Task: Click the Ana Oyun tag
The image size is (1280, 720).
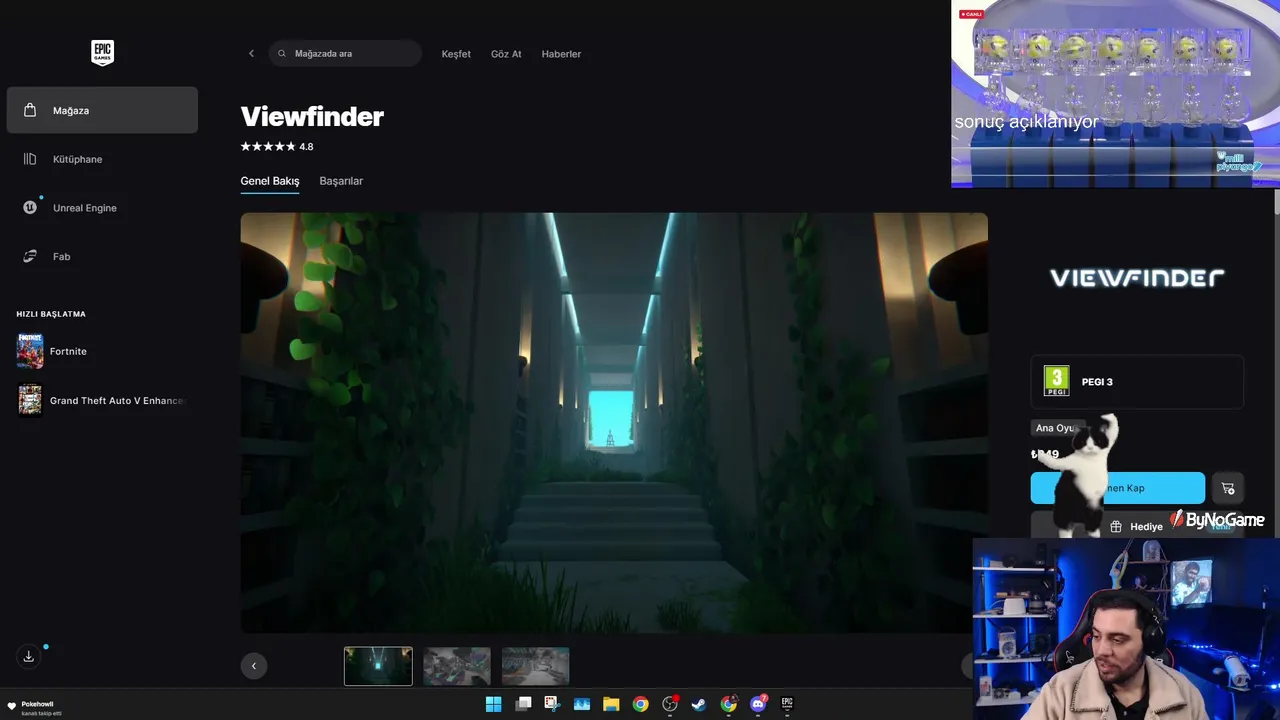Action: tap(1057, 428)
